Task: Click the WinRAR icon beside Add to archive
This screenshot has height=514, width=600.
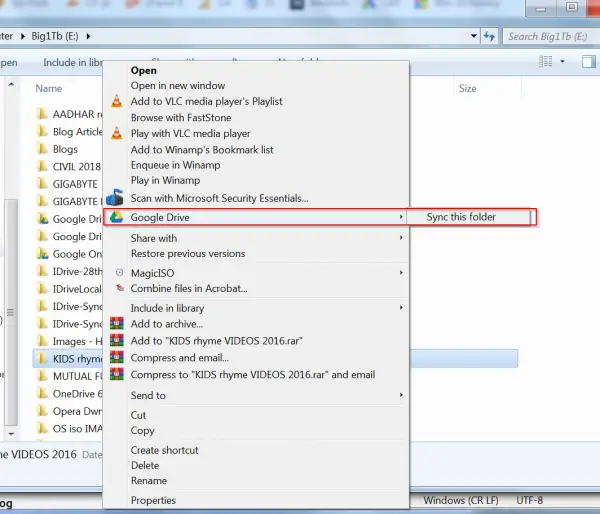Action: (117, 323)
